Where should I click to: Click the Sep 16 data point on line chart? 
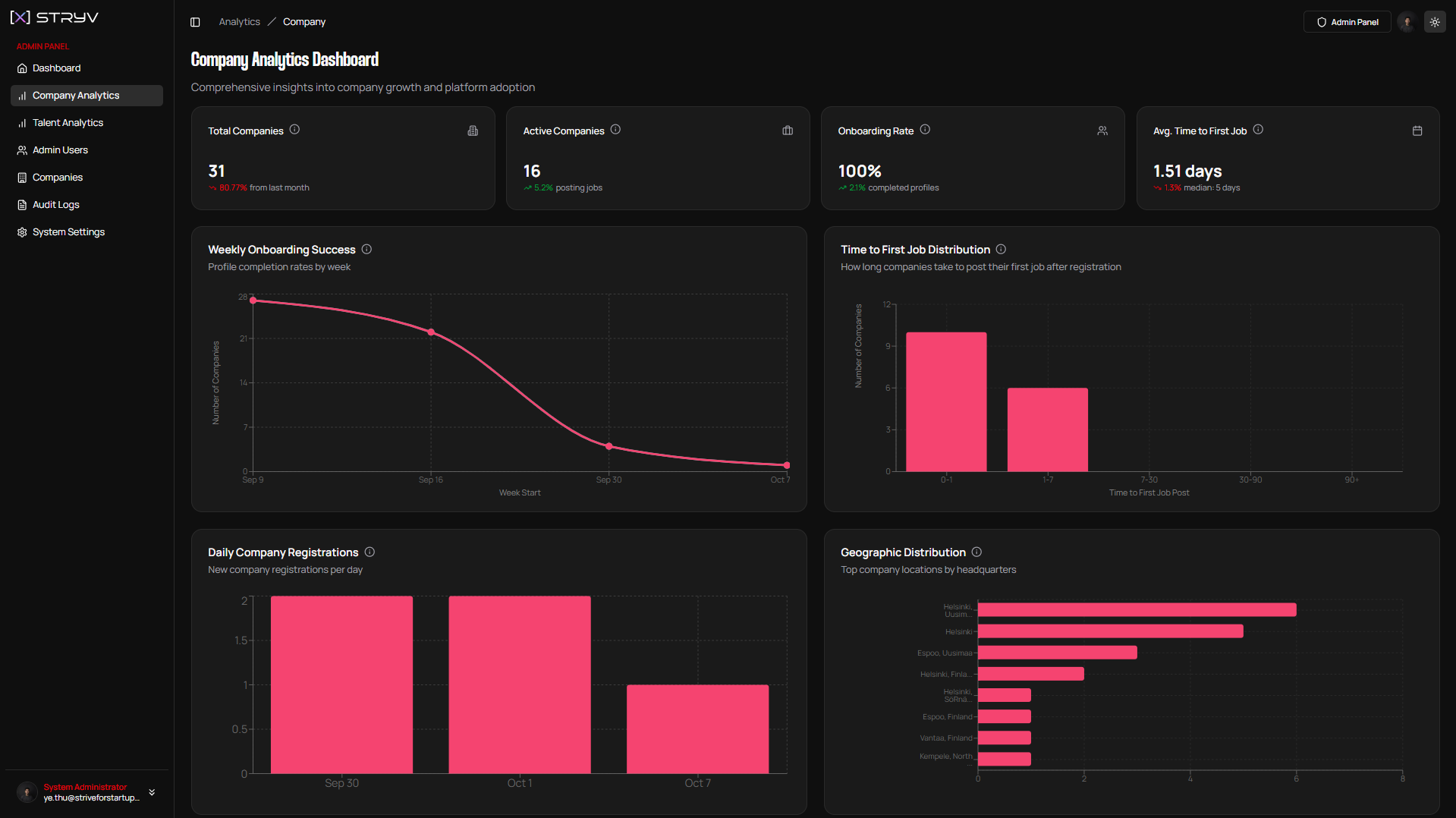coord(431,332)
